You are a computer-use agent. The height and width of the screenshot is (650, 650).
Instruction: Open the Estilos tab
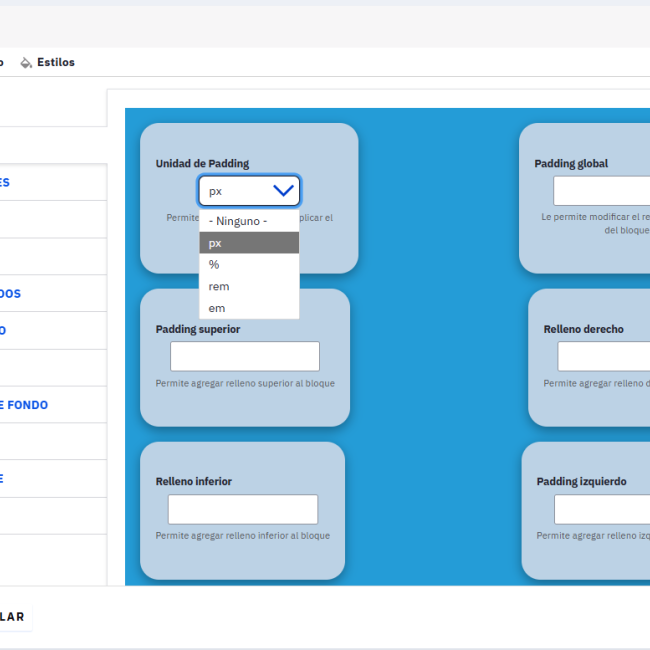pyautogui.click(x=56, y=62)
